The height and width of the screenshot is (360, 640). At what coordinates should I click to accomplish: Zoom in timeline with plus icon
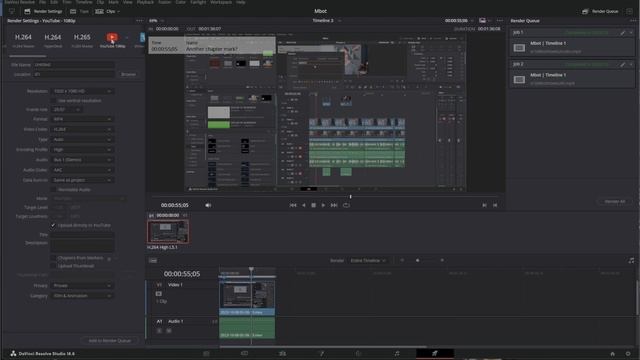click(442, 260)
